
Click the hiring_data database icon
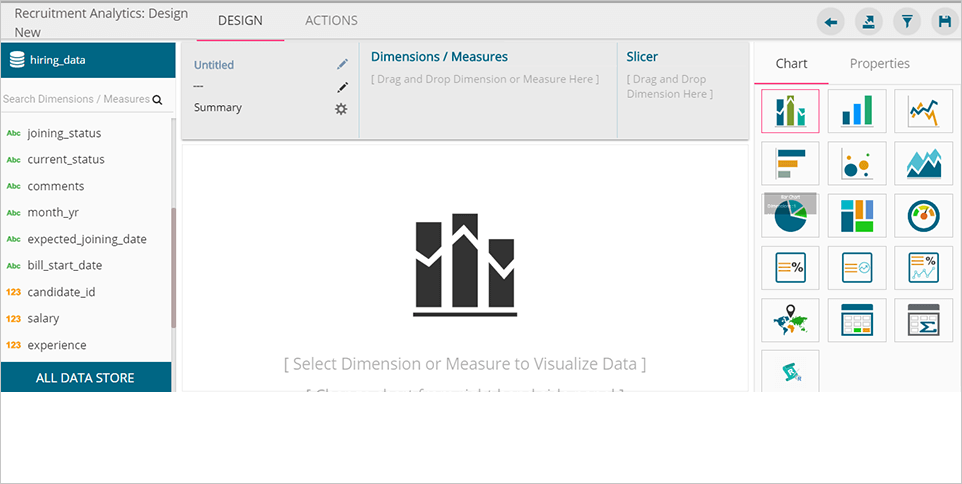tap(17, 60)
